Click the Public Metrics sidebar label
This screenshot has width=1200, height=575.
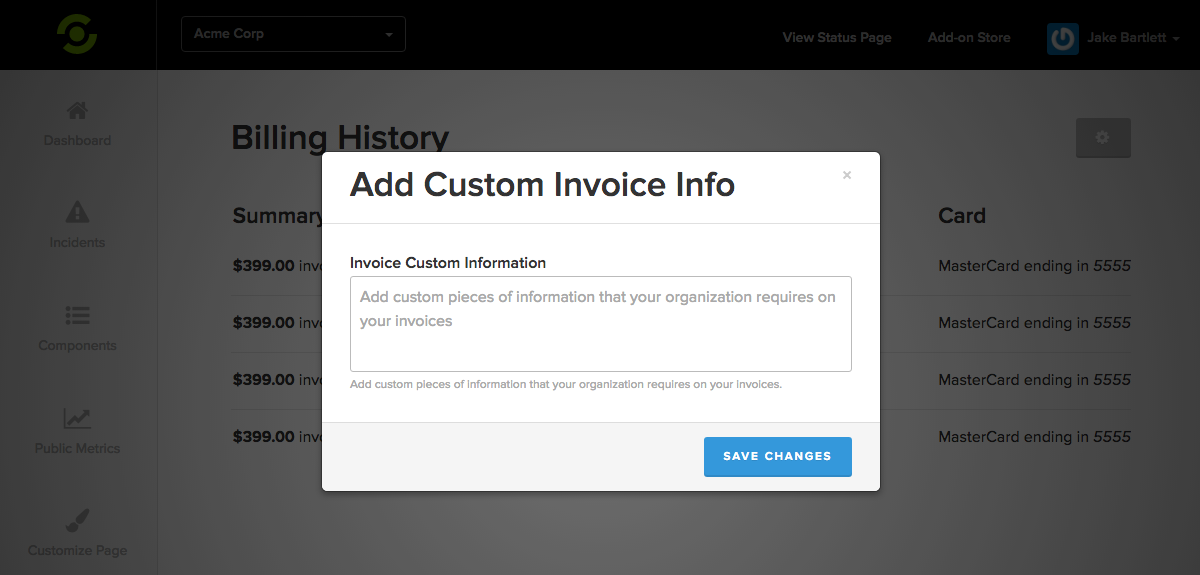click(x=77, y=449)
